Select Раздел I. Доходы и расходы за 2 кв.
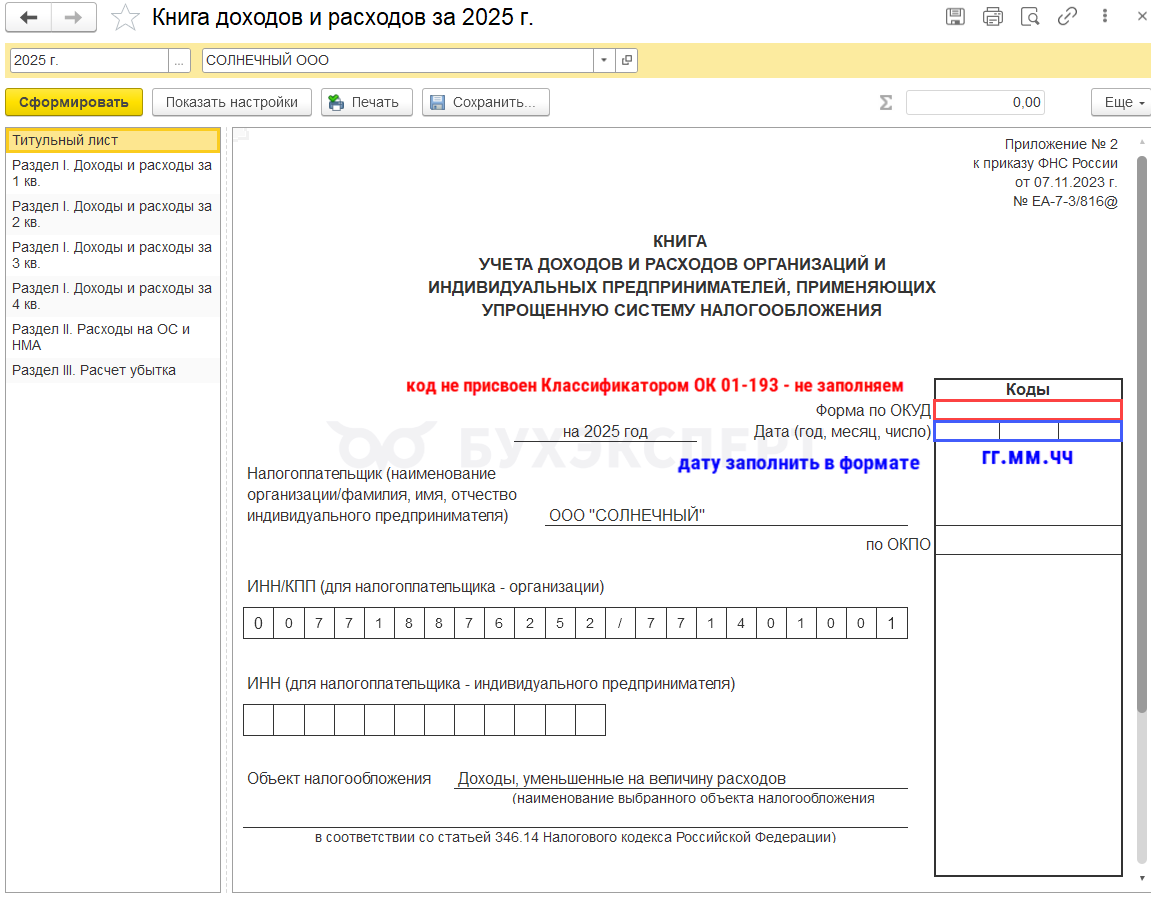The image size is (1151, 899). point(112,214)
